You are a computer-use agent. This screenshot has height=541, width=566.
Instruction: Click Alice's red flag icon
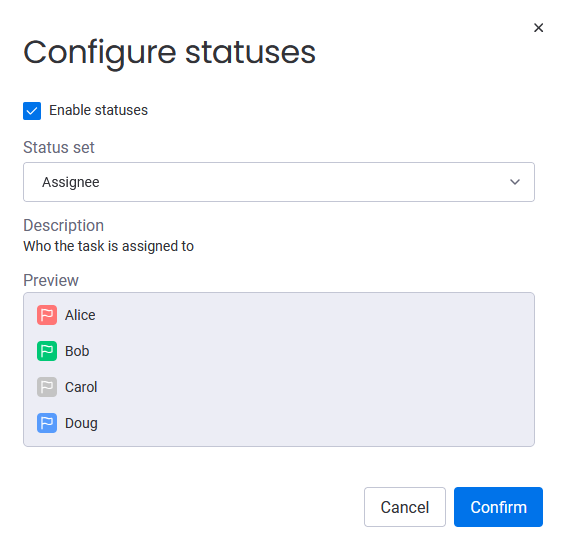[x=47, y=315]
